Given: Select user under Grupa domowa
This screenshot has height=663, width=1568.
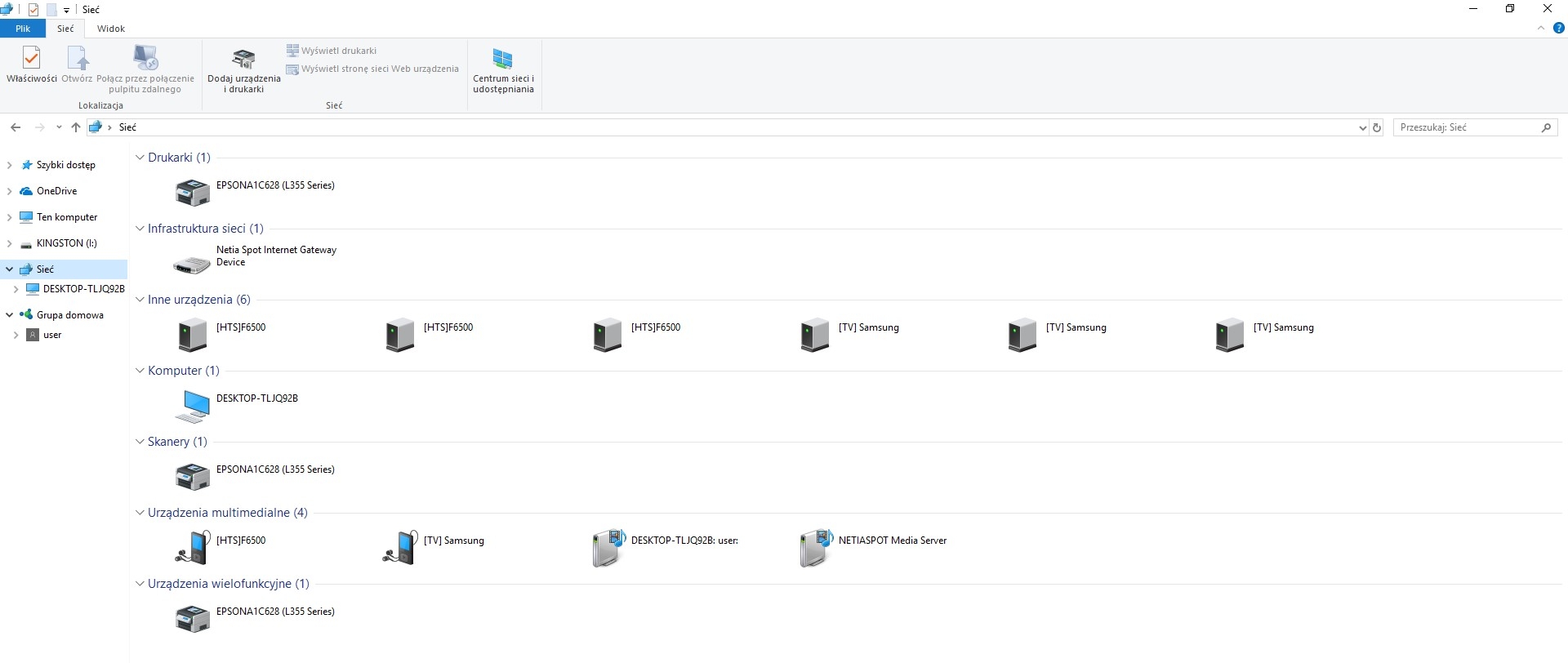Looking at the screenshot, I should 52,335.
